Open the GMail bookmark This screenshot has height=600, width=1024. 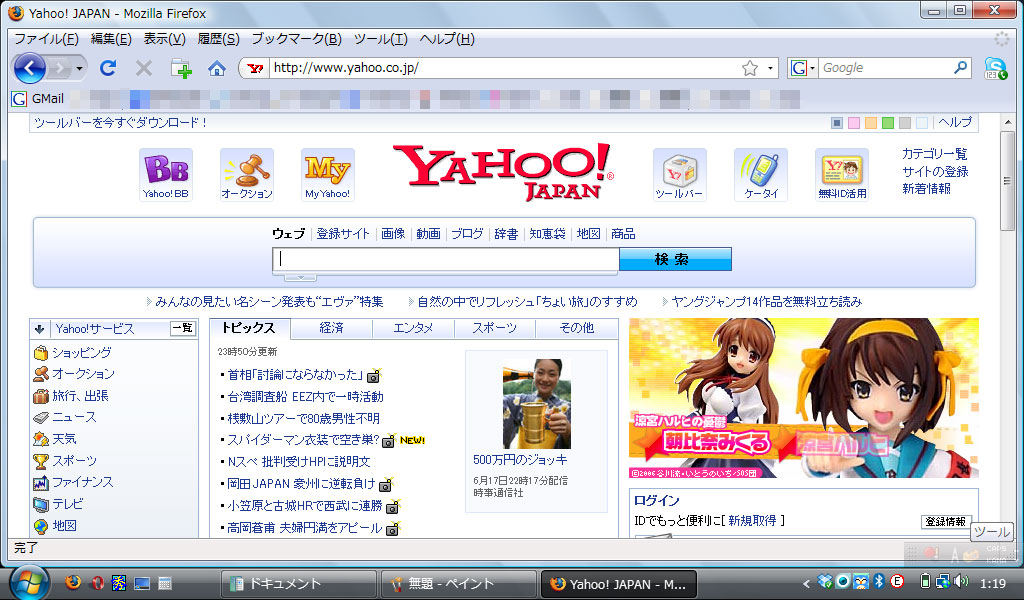click(x=39, y=99)
